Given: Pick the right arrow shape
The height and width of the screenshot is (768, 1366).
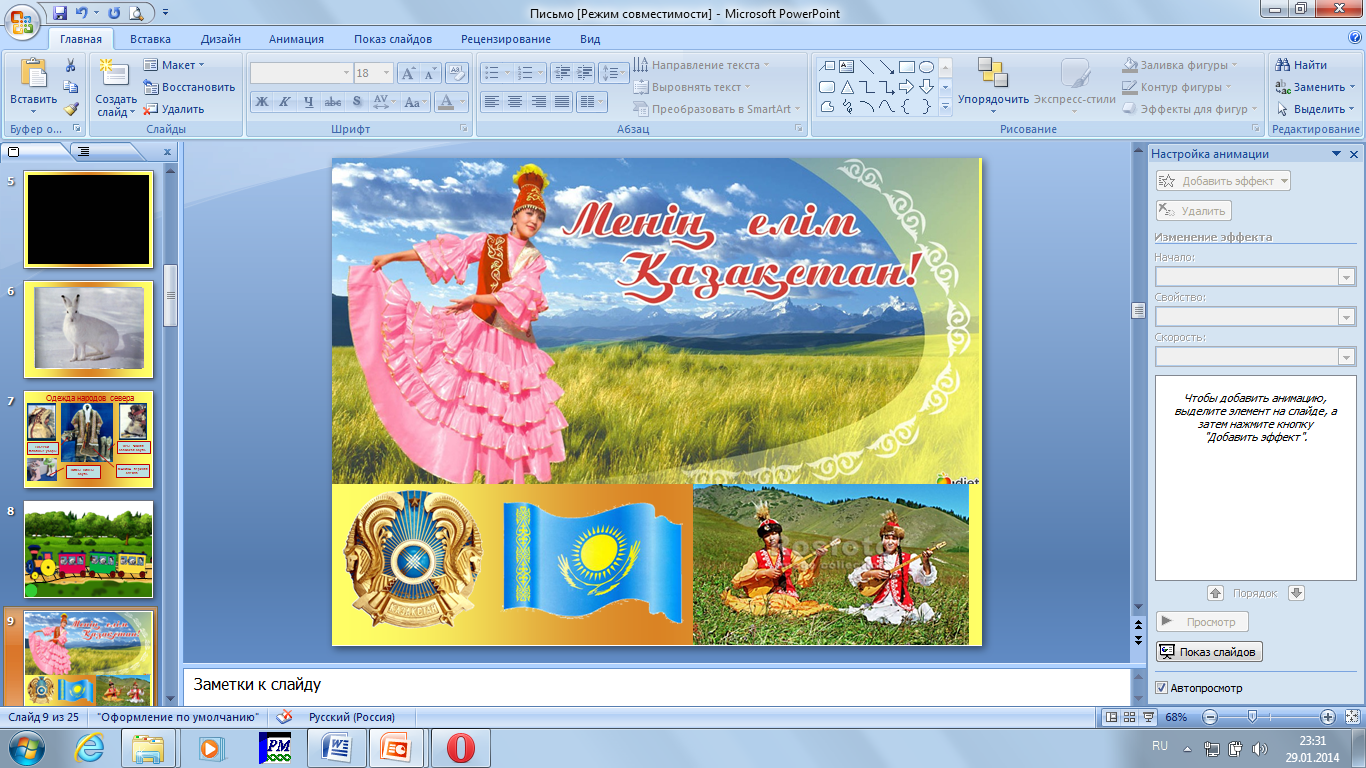Looking at the screenshot, I should click(x=907, y=87).
